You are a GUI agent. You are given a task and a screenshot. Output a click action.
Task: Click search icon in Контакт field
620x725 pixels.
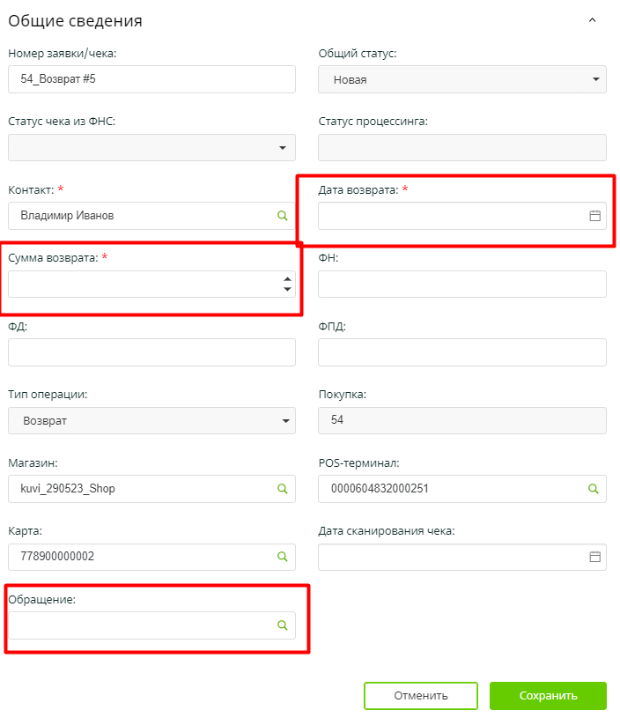click(283, 215)
